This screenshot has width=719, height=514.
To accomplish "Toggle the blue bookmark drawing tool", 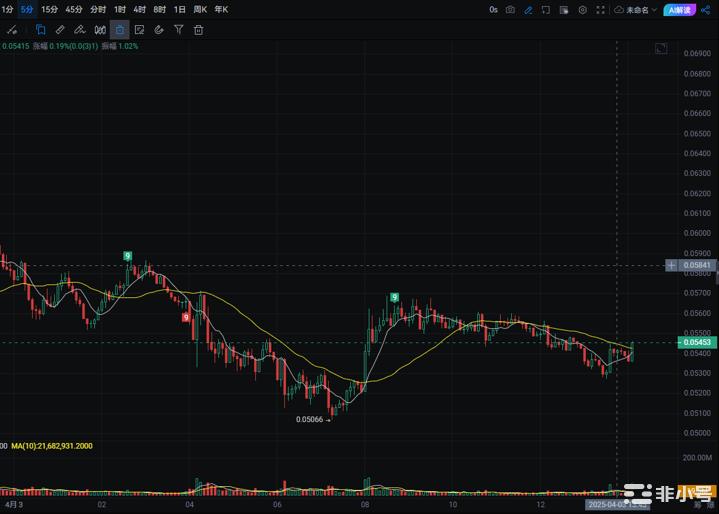I will click(x=41, y=30).
